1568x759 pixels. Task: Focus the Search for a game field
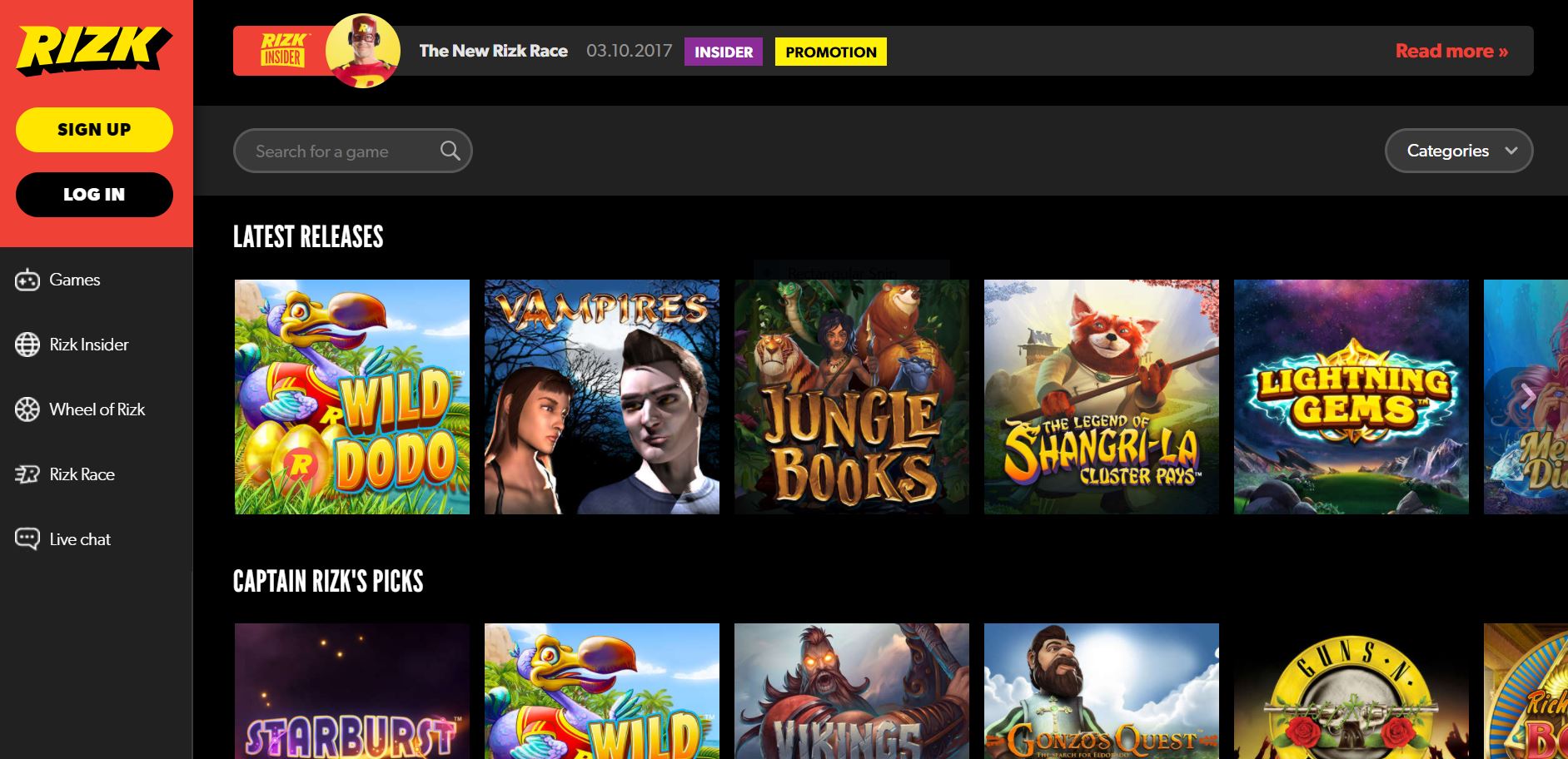[x=352, y=151]
